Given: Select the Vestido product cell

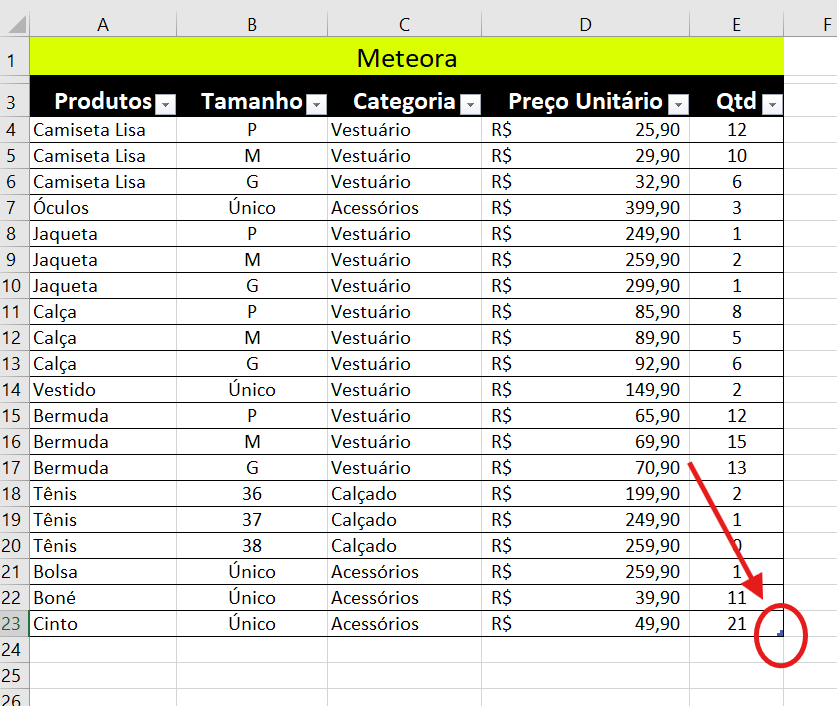Looking at the screenshot, I should pyautogui.click(x=103, y=390).
